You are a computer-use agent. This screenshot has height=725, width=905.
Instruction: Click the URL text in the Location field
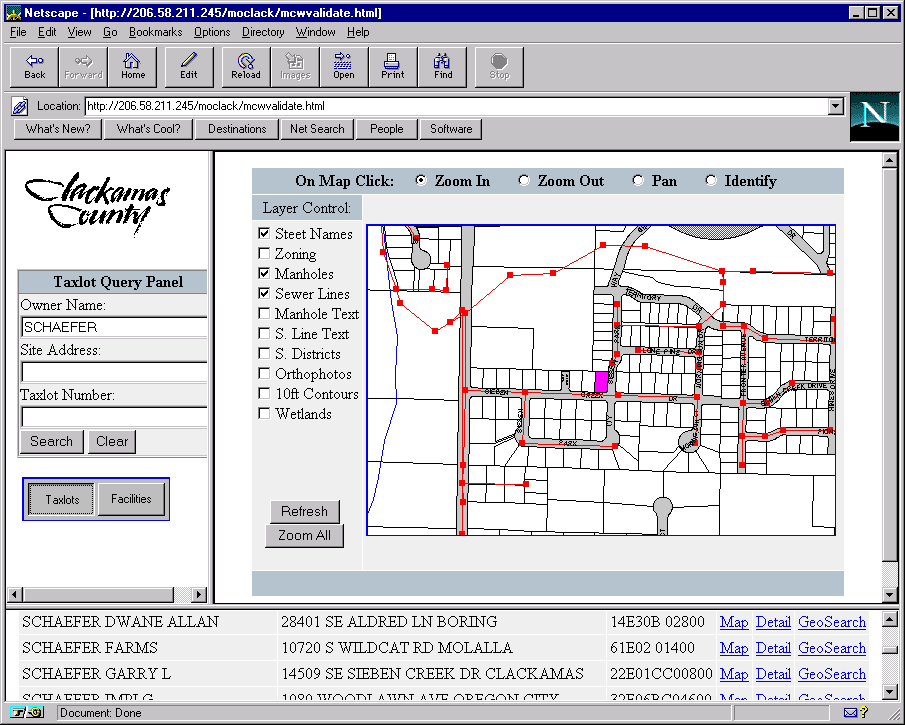(x=205, y=106)
